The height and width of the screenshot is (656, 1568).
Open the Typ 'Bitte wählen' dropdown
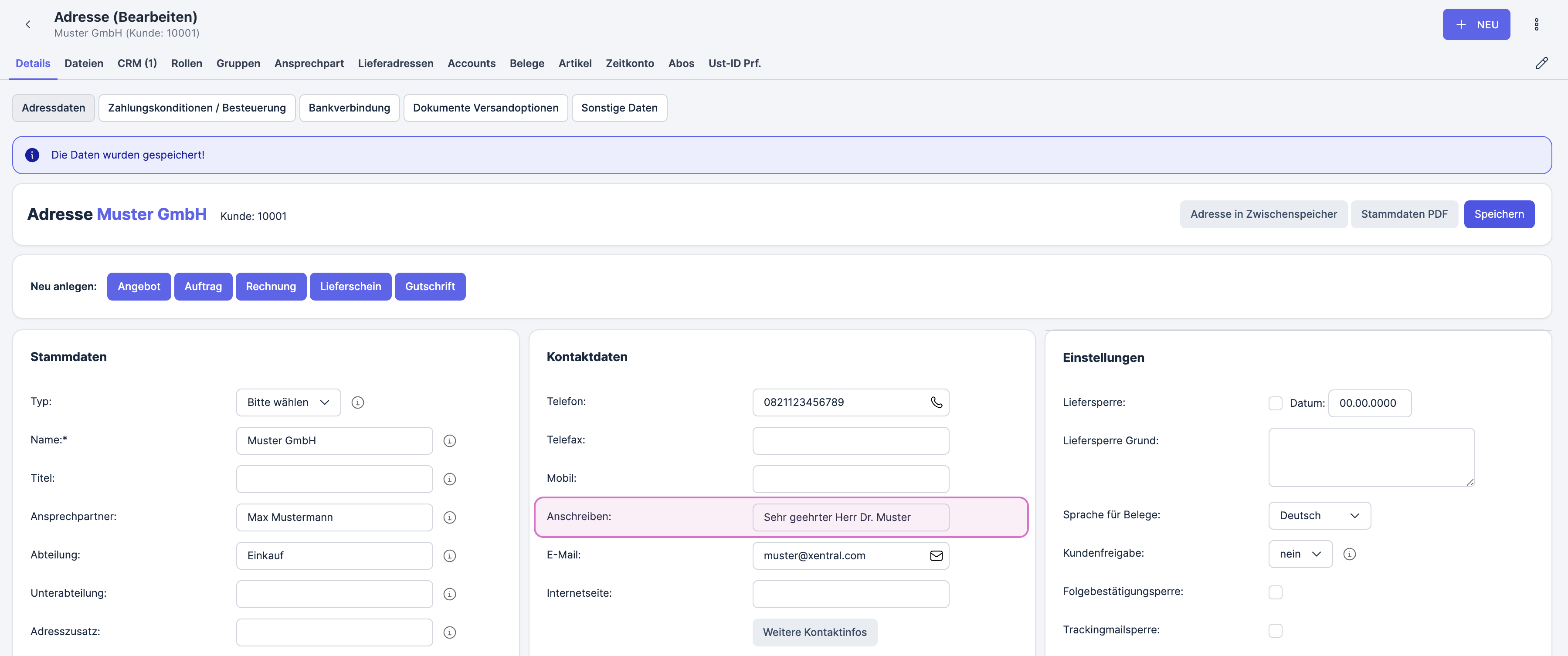288,402
